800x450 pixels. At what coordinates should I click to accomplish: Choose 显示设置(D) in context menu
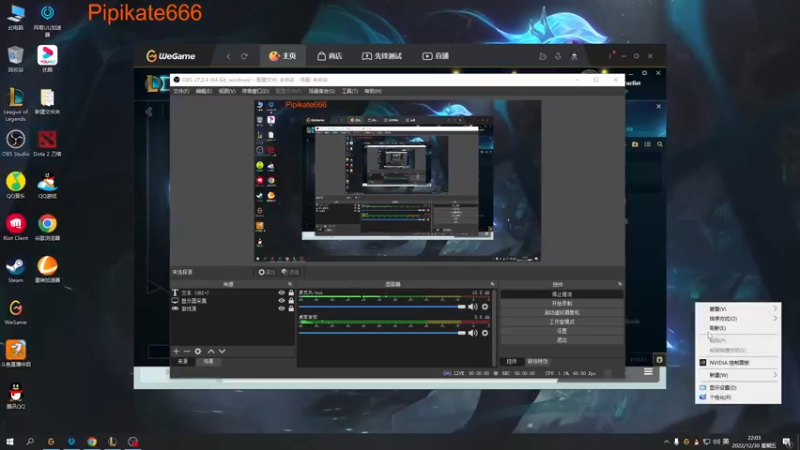click(738, 388)
